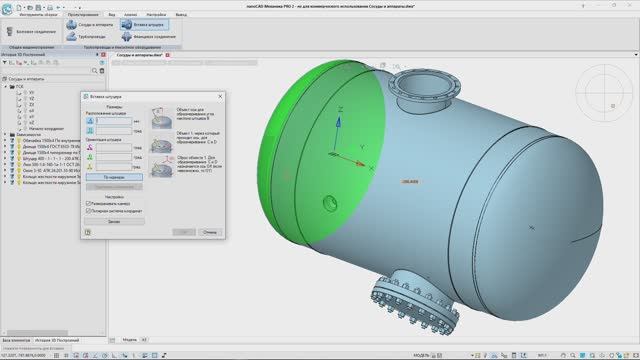Image resolution: width=640 pixels, height=360 pixels.
Task: Click the Отмена button
Action: [x=210, y=232]
